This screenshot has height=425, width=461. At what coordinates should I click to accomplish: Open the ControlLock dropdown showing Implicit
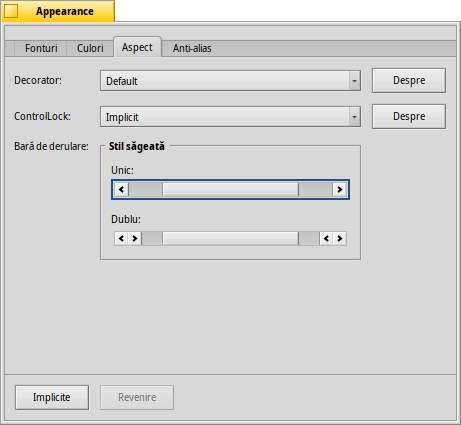[230, 117]
